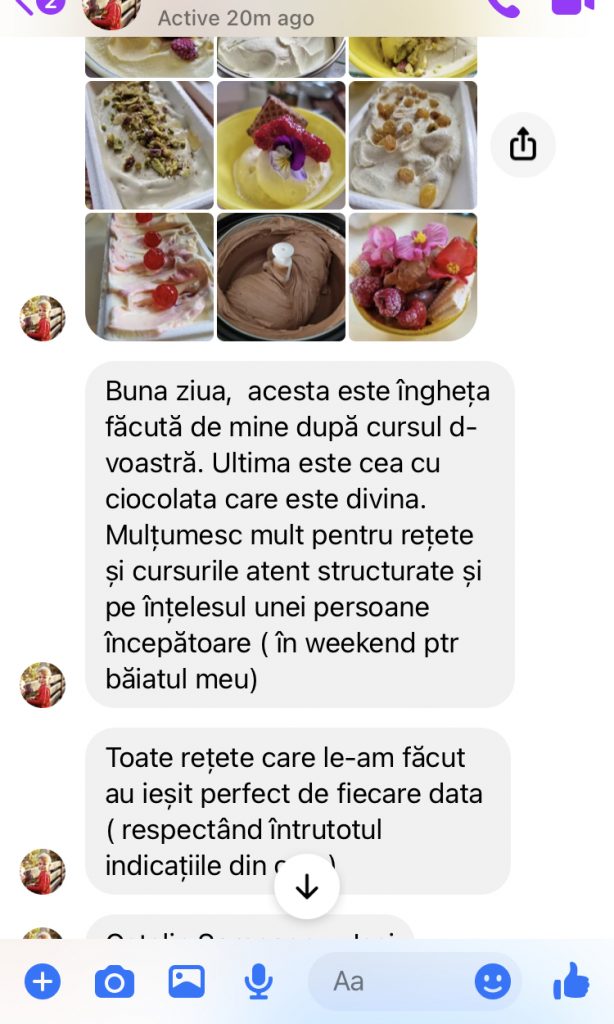Go back using the top-left arrow
614x1024 pixels.
pos(24,7)
